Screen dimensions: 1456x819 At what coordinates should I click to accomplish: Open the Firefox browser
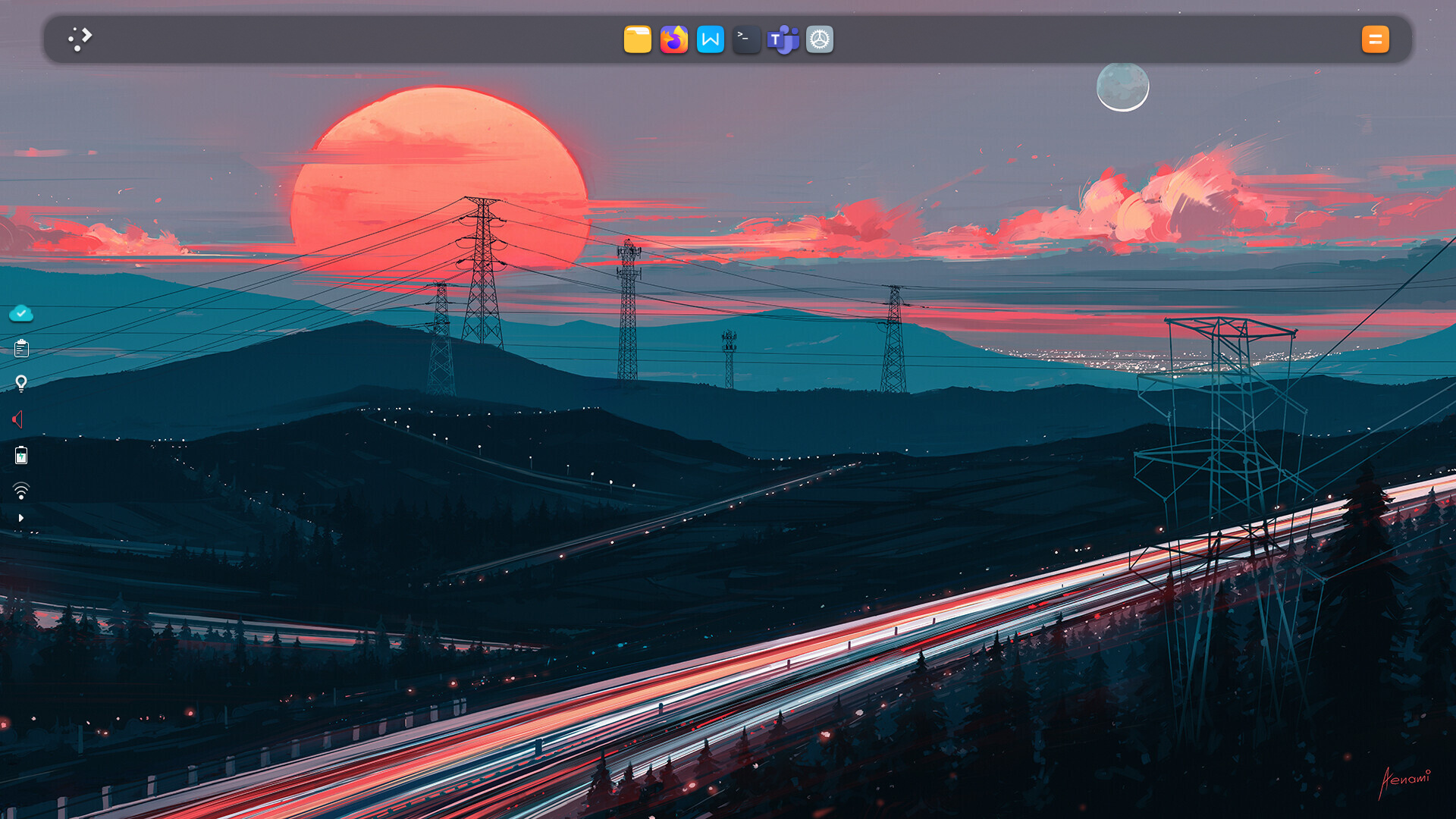[x=673, y=39]
